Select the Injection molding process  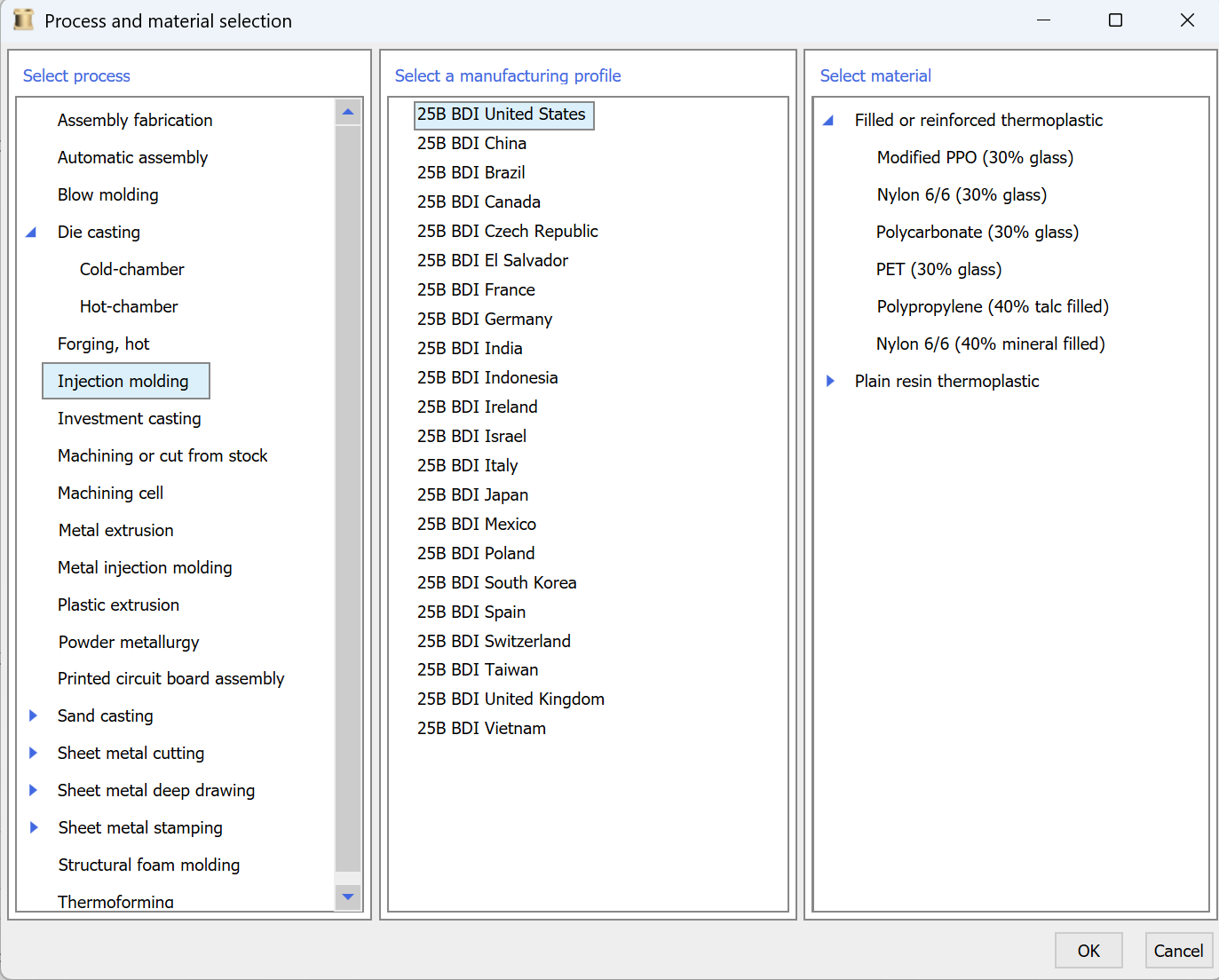[123, 381]
